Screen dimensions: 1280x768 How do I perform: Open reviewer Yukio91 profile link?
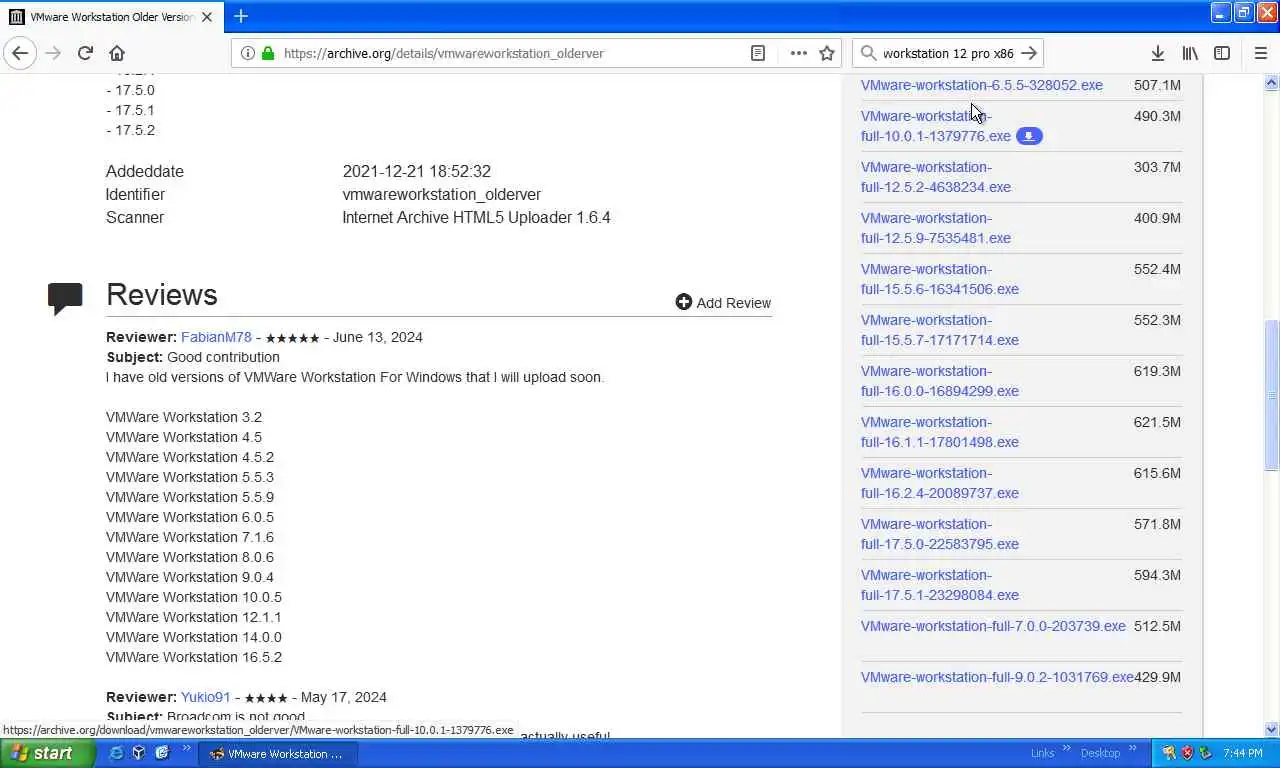pos(206,697)
